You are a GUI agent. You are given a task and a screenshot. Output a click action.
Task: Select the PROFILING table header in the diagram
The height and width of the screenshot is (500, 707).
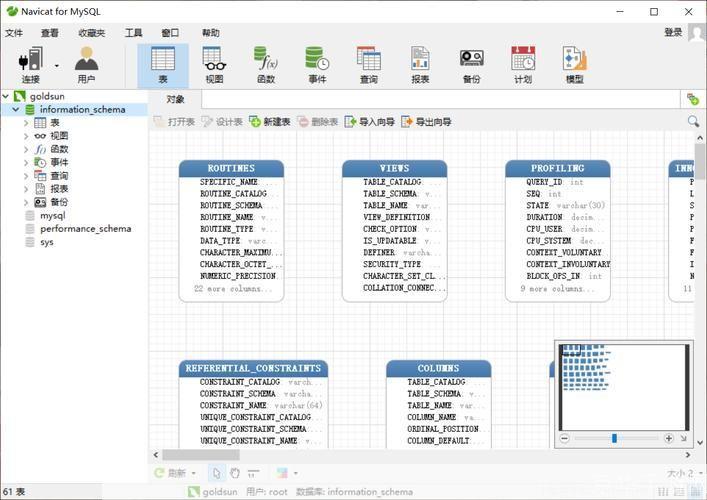pyautogui.click(x=558, y=168)
